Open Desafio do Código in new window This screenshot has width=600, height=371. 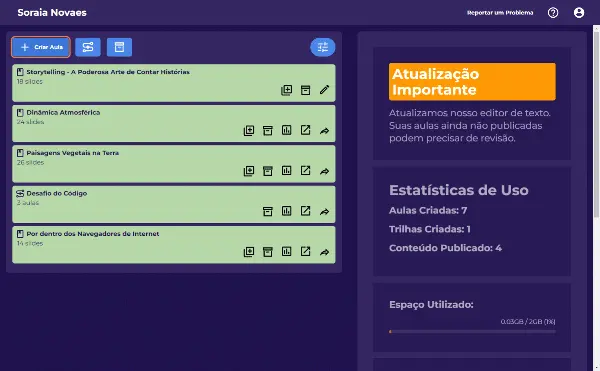[x=305, y=211]
